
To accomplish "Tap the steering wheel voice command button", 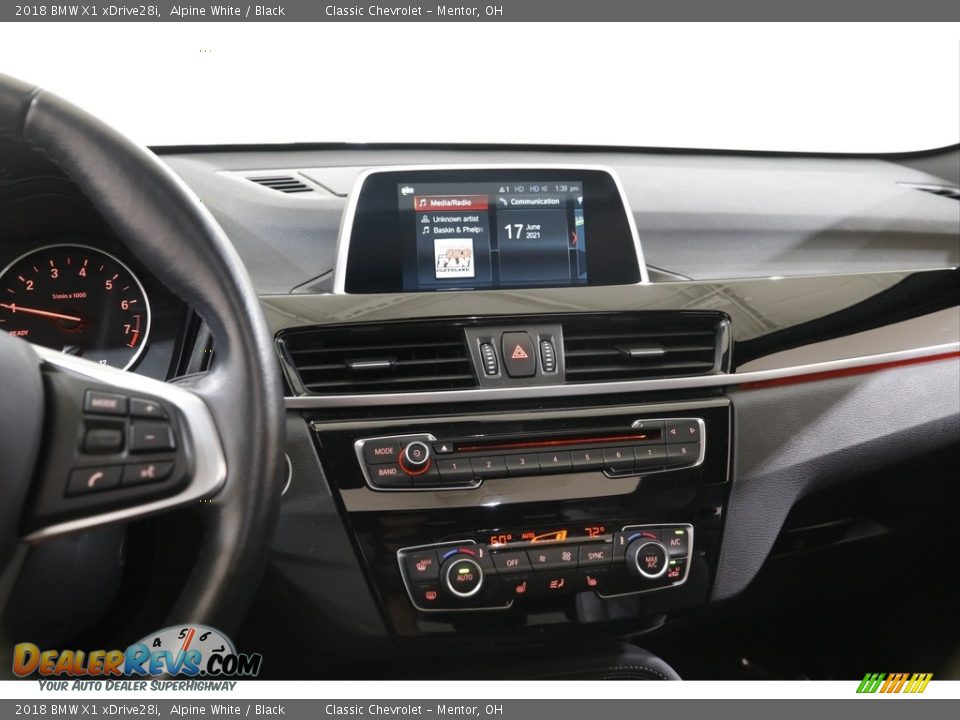I will [148, 472].
